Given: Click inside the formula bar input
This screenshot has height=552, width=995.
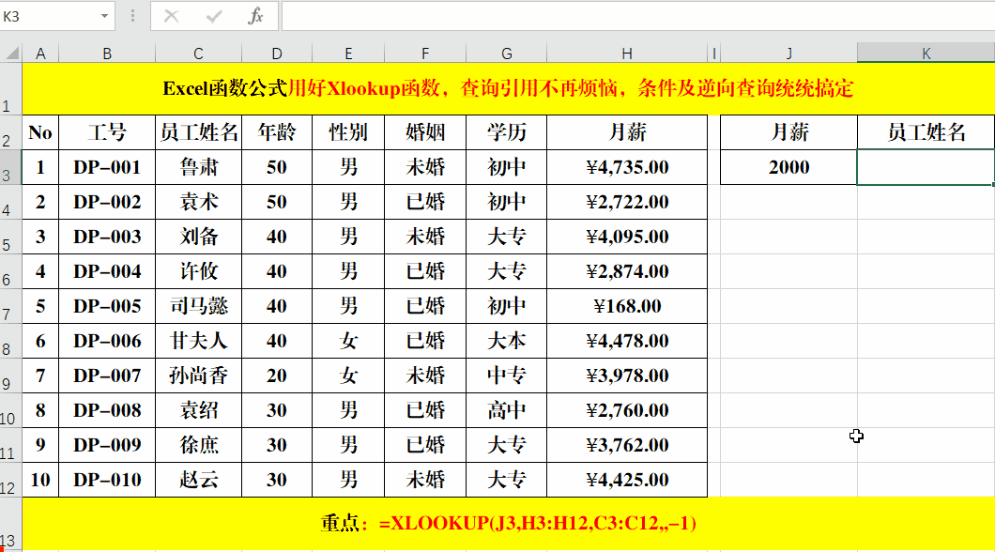Looking at the screenshot, I should pyautogui.click(x=638, y=16).
